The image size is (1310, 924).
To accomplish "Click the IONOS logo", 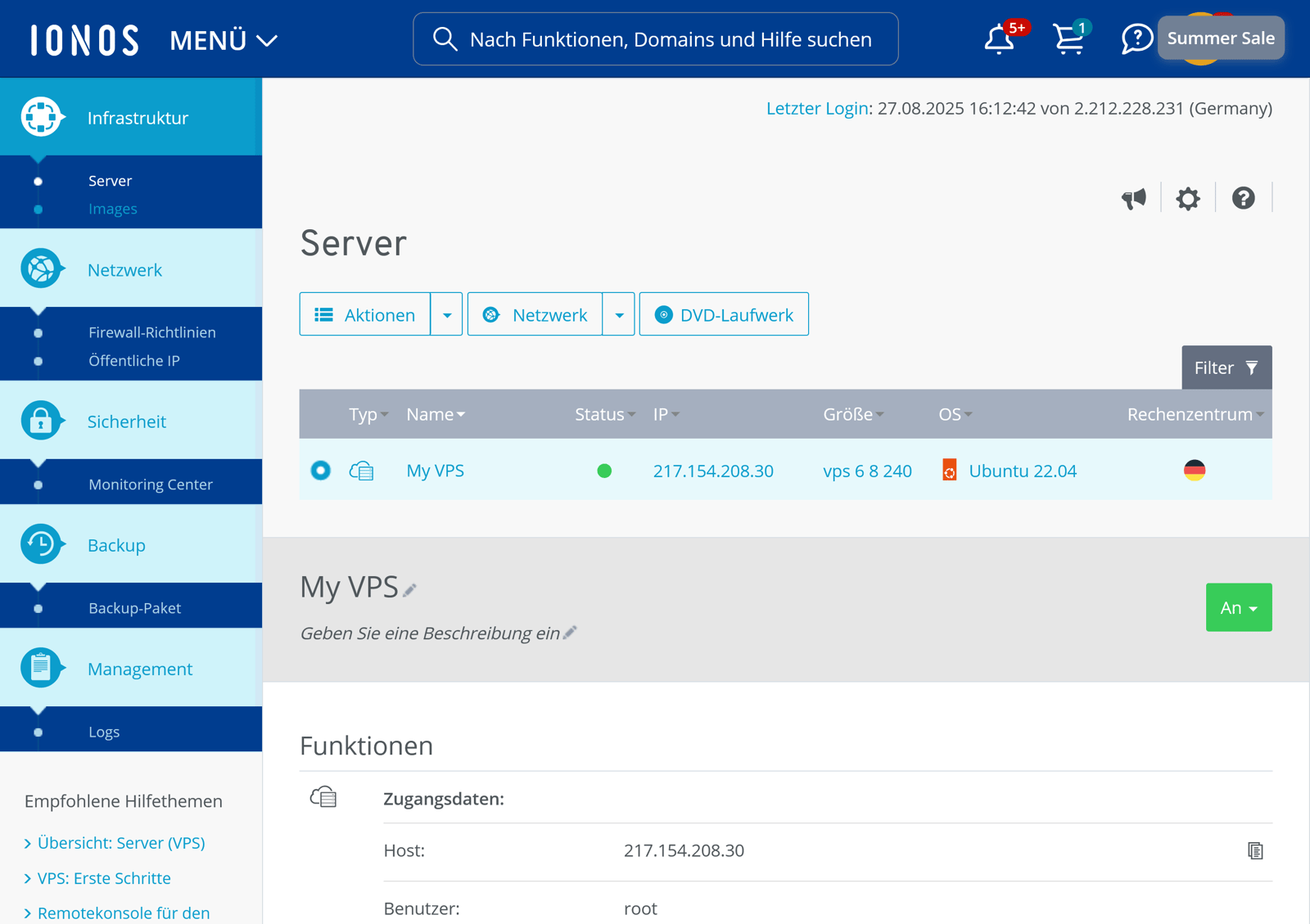I will pos(82,38).
